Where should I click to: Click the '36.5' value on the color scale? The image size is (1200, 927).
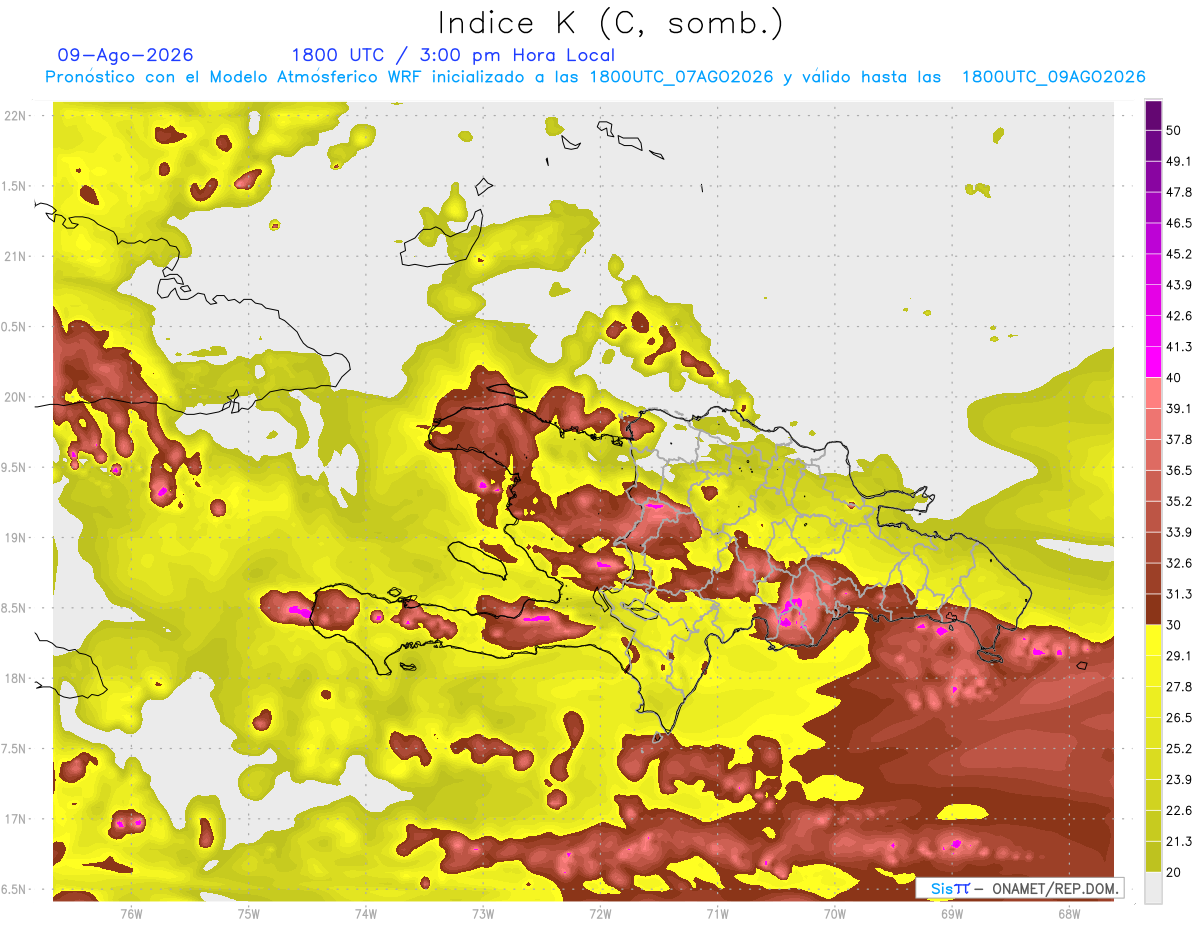pos(1179,470)
